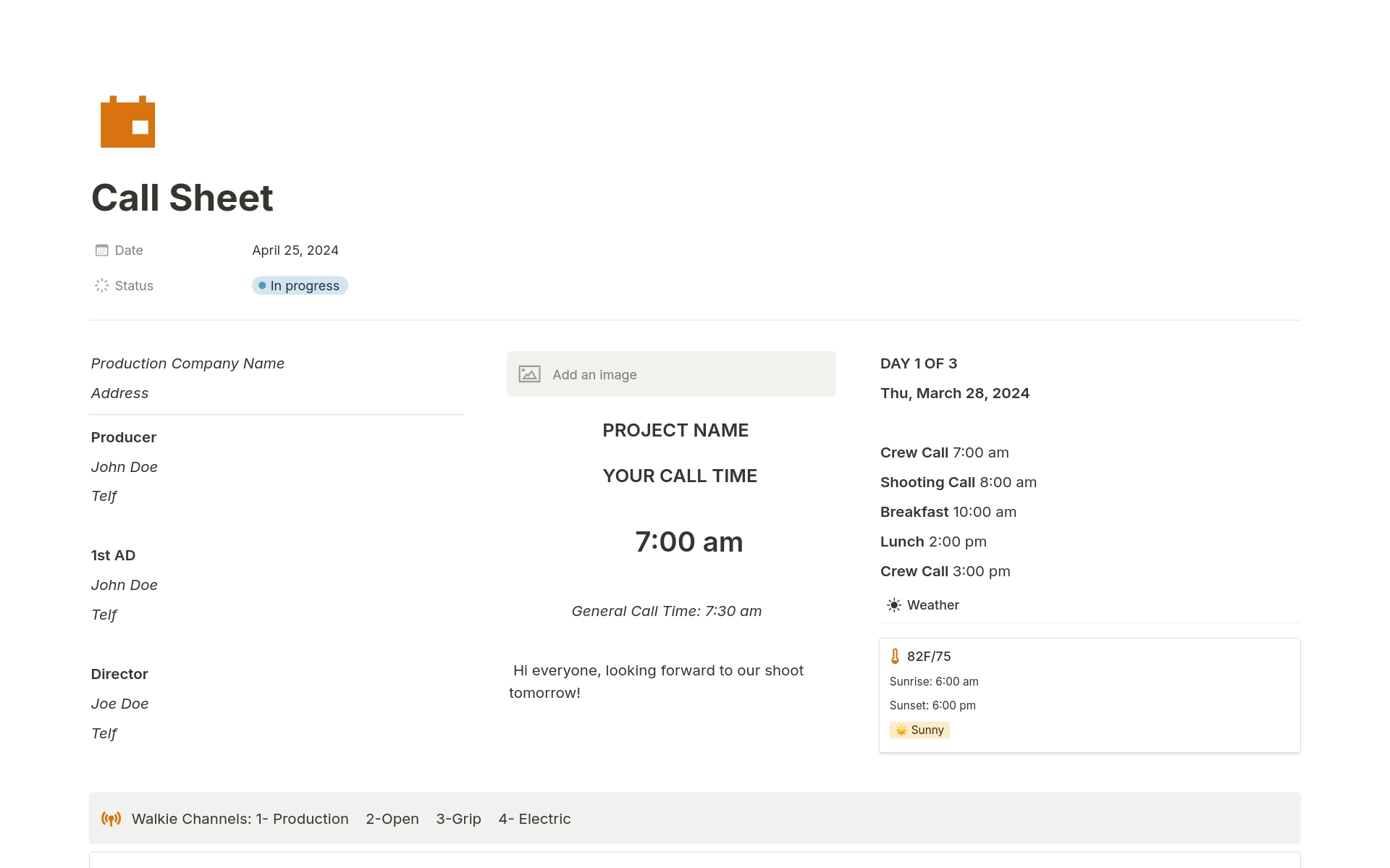This screenshot has width=1390, height=868.
Task: Click the walkie channels radio icon
Action: pos(111,819)
